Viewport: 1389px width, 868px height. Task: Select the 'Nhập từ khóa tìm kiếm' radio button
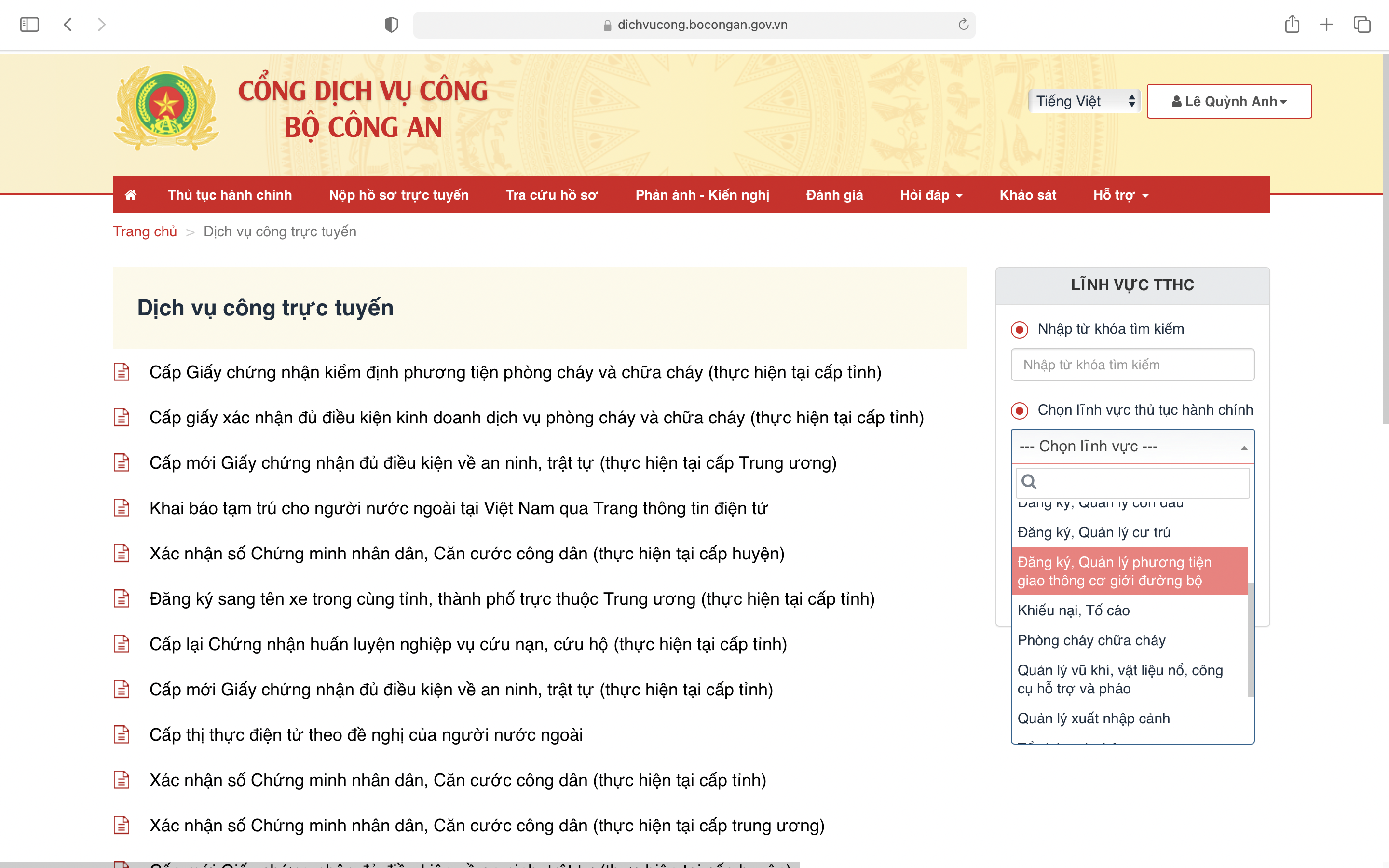tap(1020, 329)
